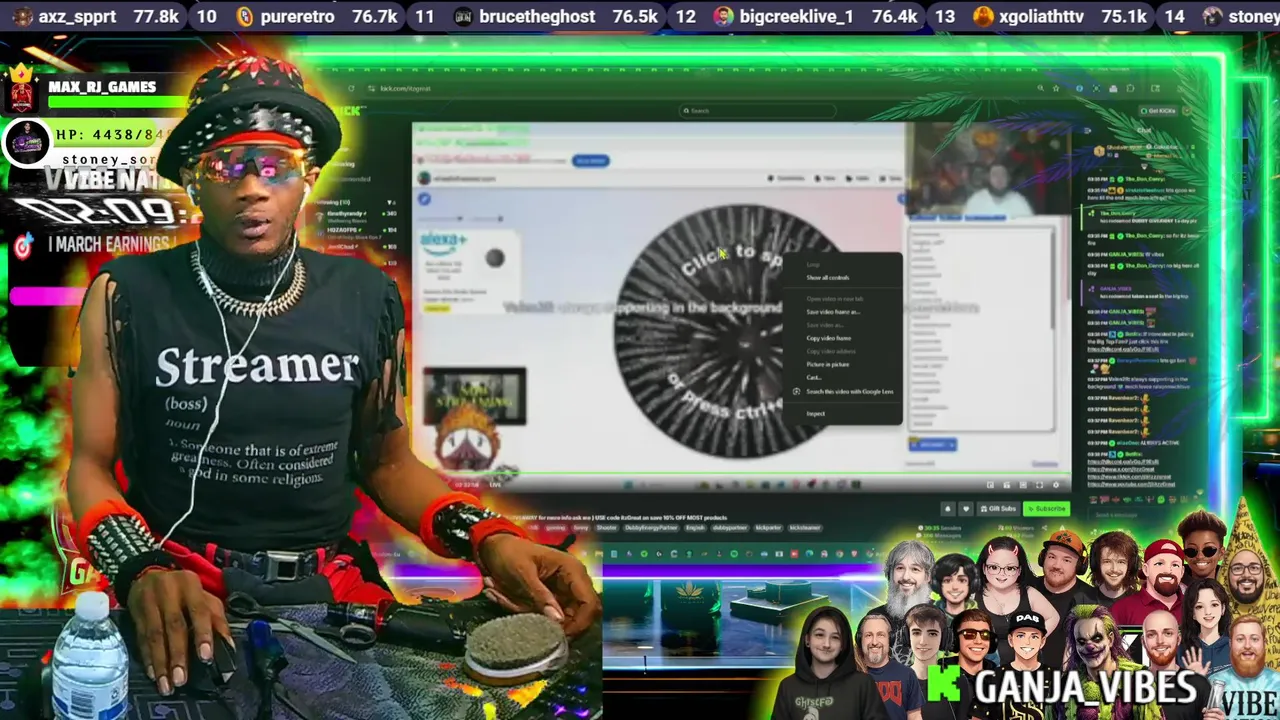Click xgoliathttv in the top ticker
This screenshot has width=1280, height=720.
[x=1042, y=16]
